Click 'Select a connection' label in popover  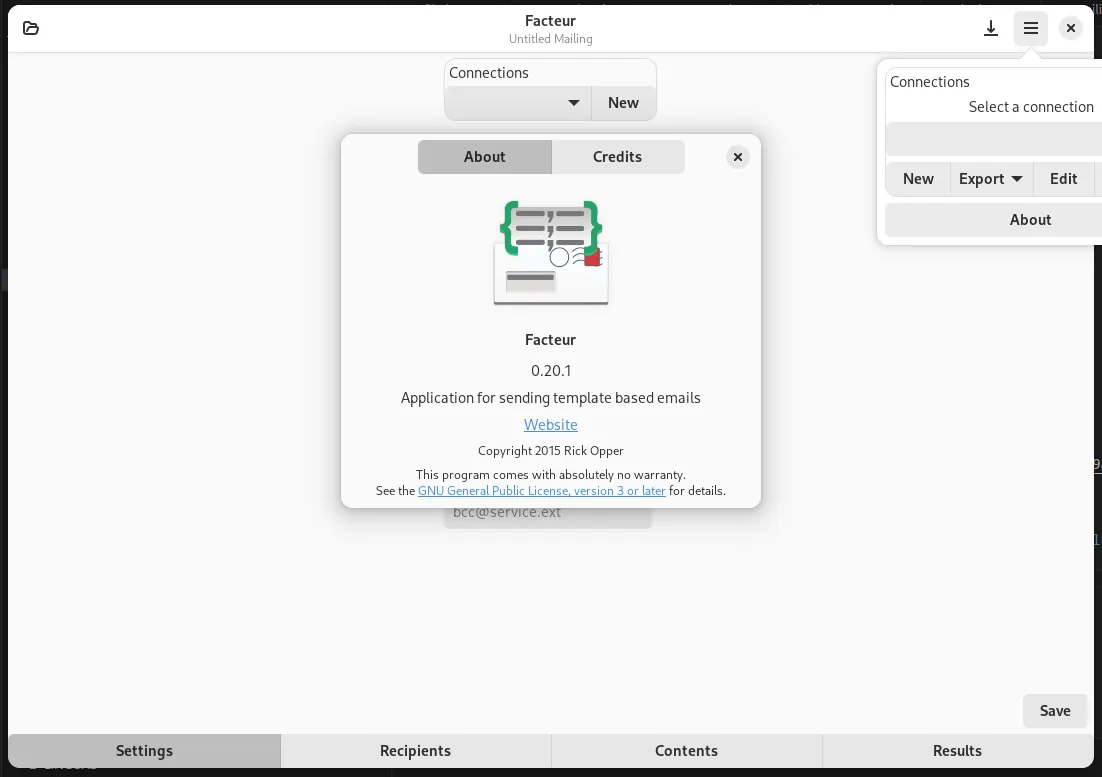(1031, 107)
